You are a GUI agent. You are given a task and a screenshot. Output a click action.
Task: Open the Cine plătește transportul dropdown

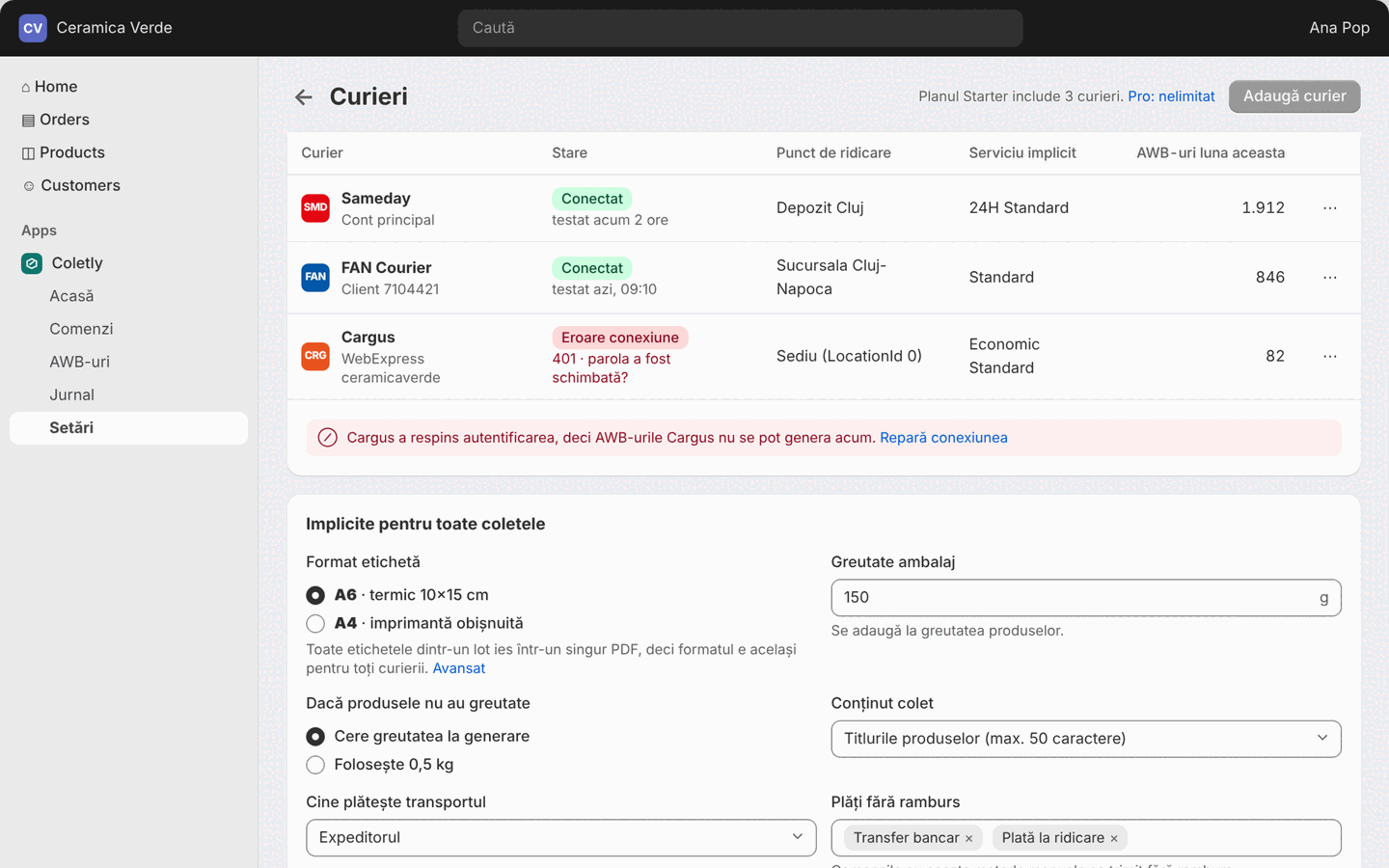tap(561, 837)
